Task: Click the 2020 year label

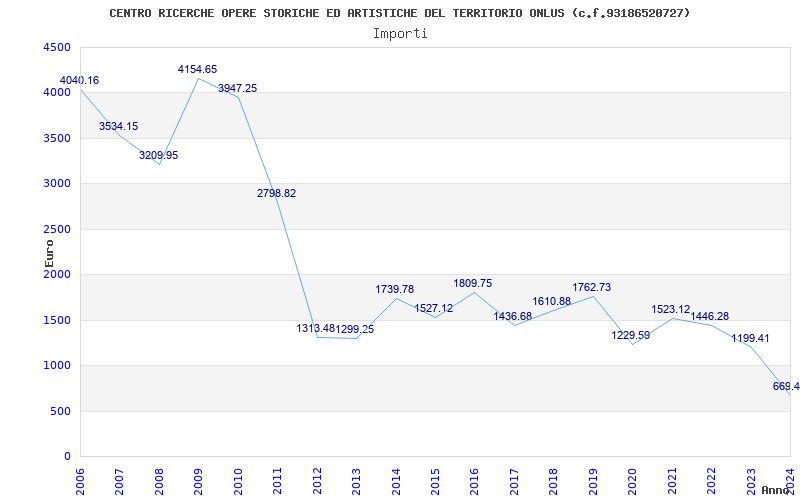Action: tap(633, 481)
